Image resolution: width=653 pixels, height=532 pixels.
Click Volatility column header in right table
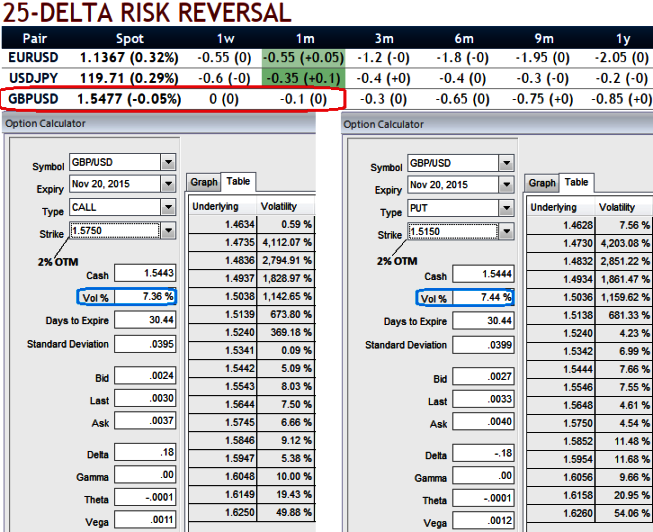pyautogui.click(x=624, y=207)
